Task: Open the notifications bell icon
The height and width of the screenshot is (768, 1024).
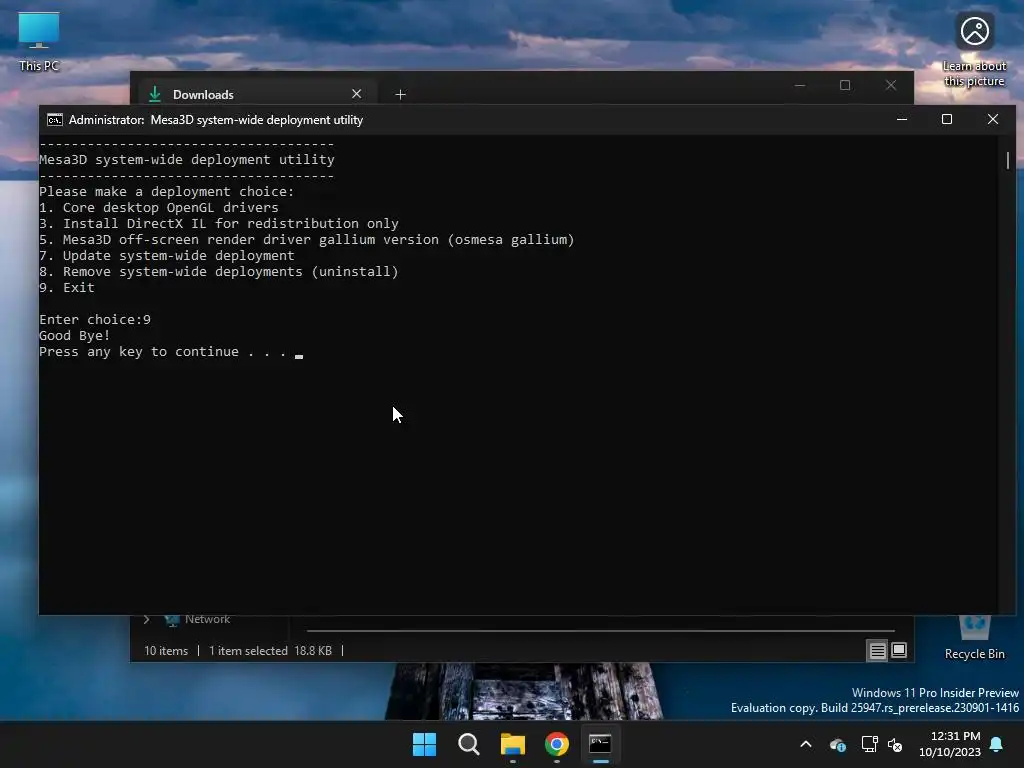Action: point(996,744)
